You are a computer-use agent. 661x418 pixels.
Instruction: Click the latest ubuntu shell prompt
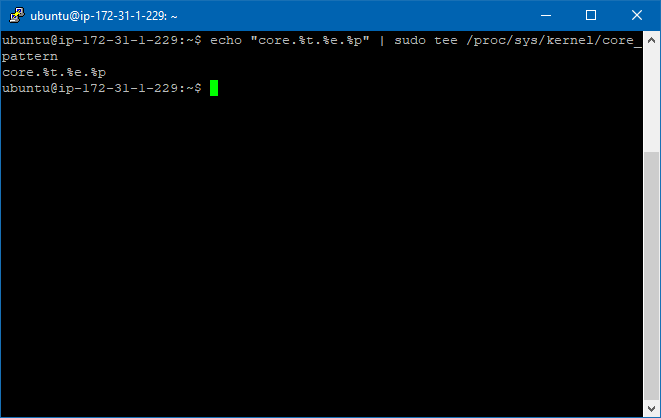coord(102,88)
